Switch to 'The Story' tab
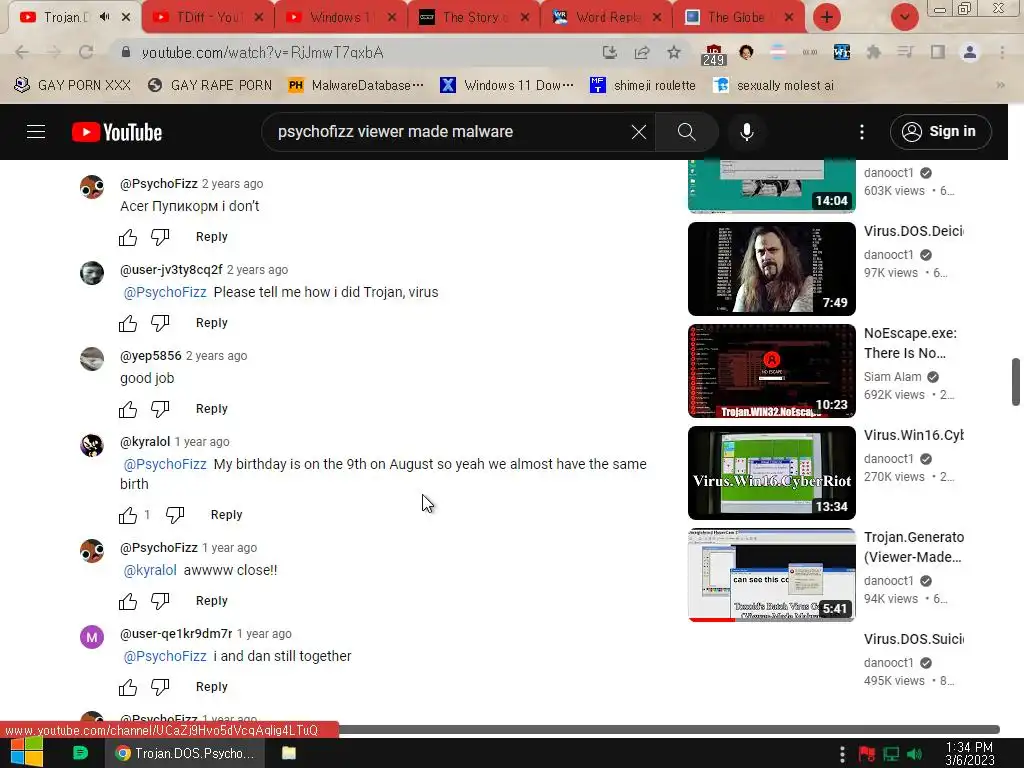The height and width of the screenshot is (768, 1024). tap(474, 18)
